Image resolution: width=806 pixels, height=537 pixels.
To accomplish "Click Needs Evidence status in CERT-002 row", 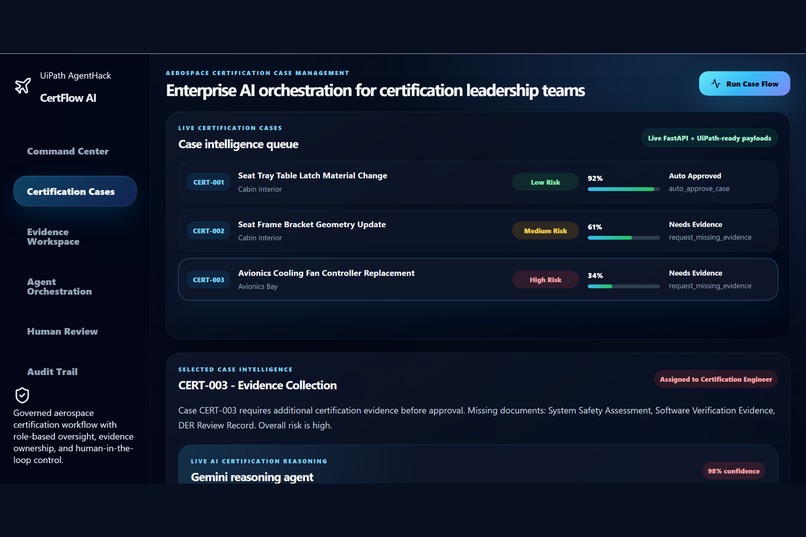I will [x=695, y=225].
